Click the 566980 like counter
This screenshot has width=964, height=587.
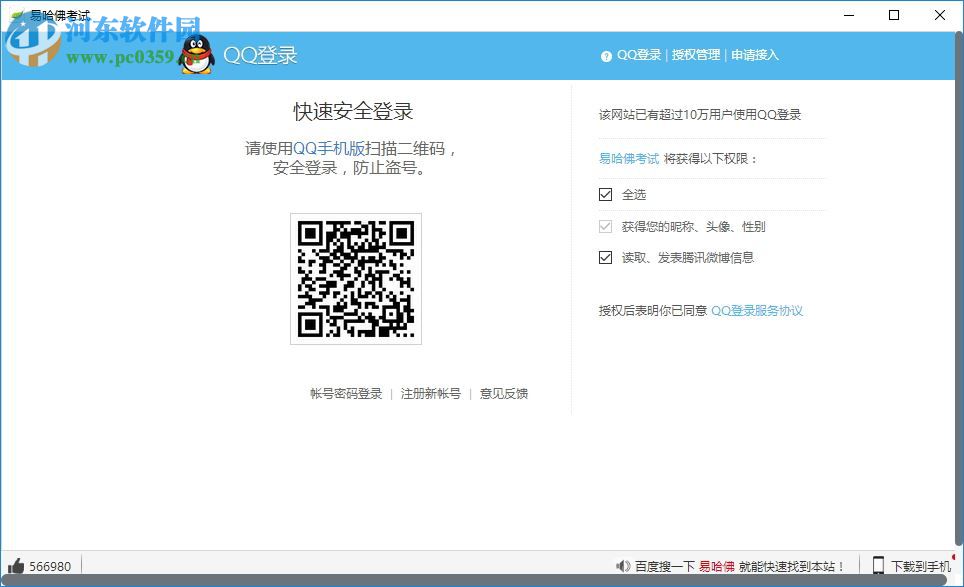49,566
